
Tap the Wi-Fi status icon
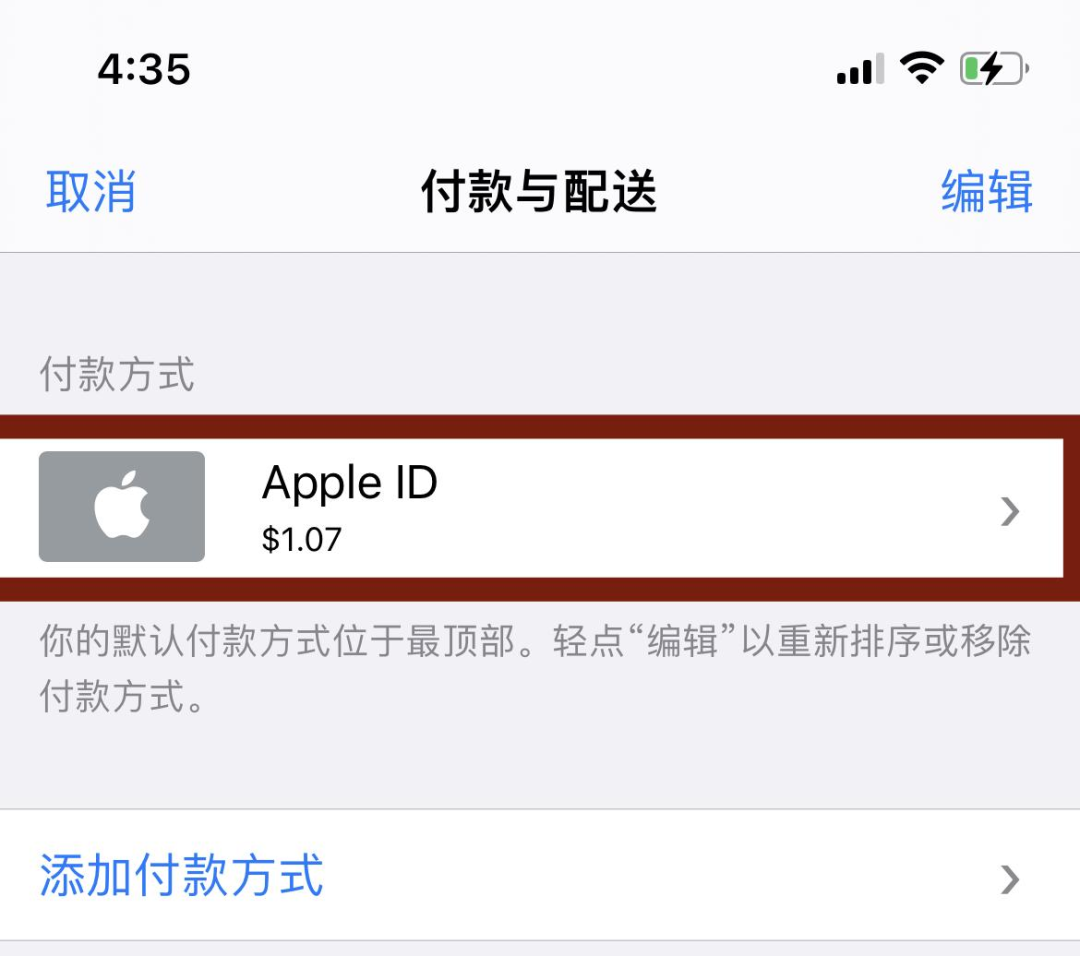(922, 67)
